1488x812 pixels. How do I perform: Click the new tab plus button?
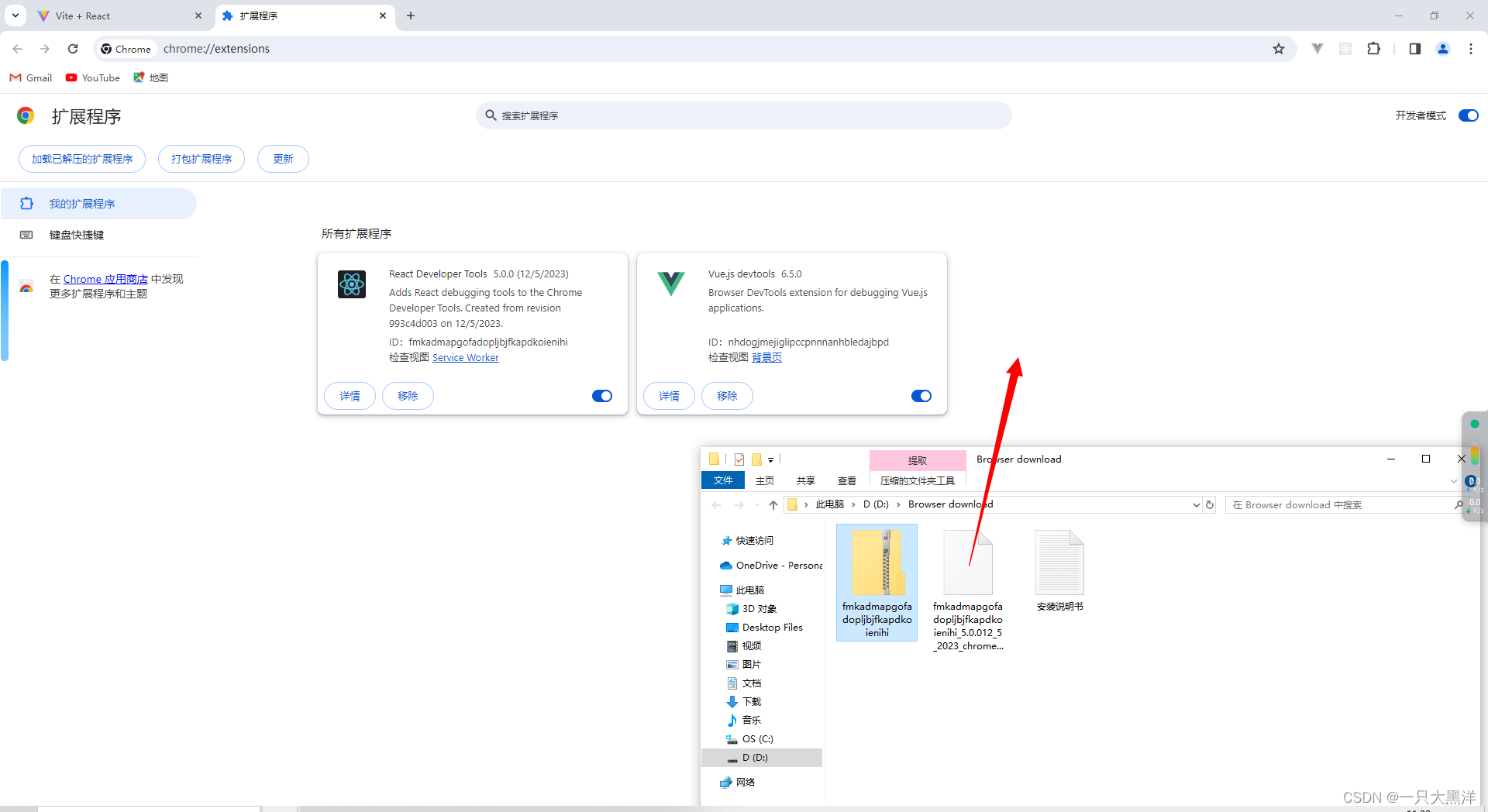coord(411,15)
